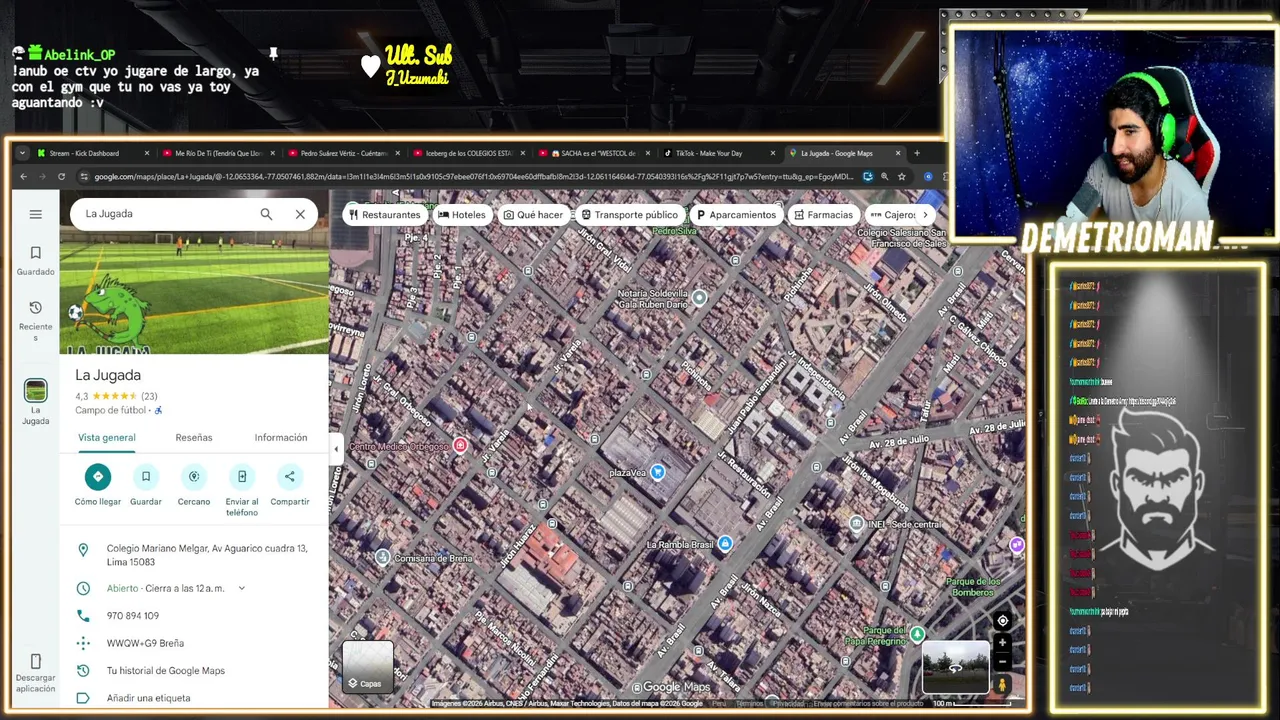Click La Rambla Brasil shopping pin
Screen dimensions: 1280x720
point(725,544)
